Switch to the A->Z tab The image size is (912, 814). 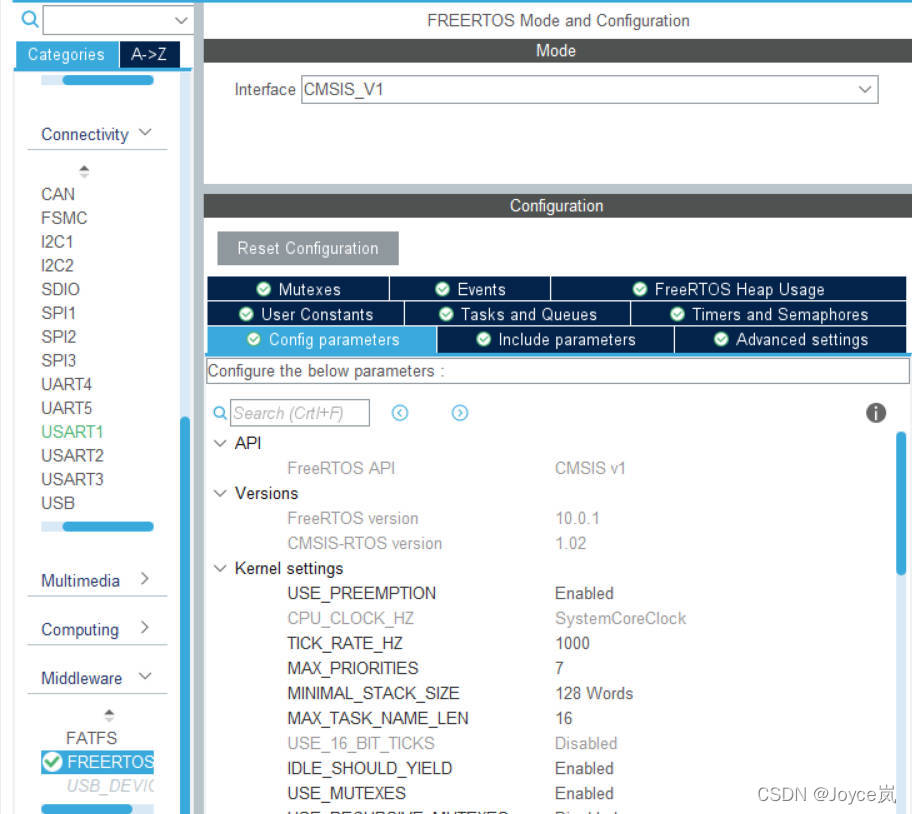[x=149, y=54]
